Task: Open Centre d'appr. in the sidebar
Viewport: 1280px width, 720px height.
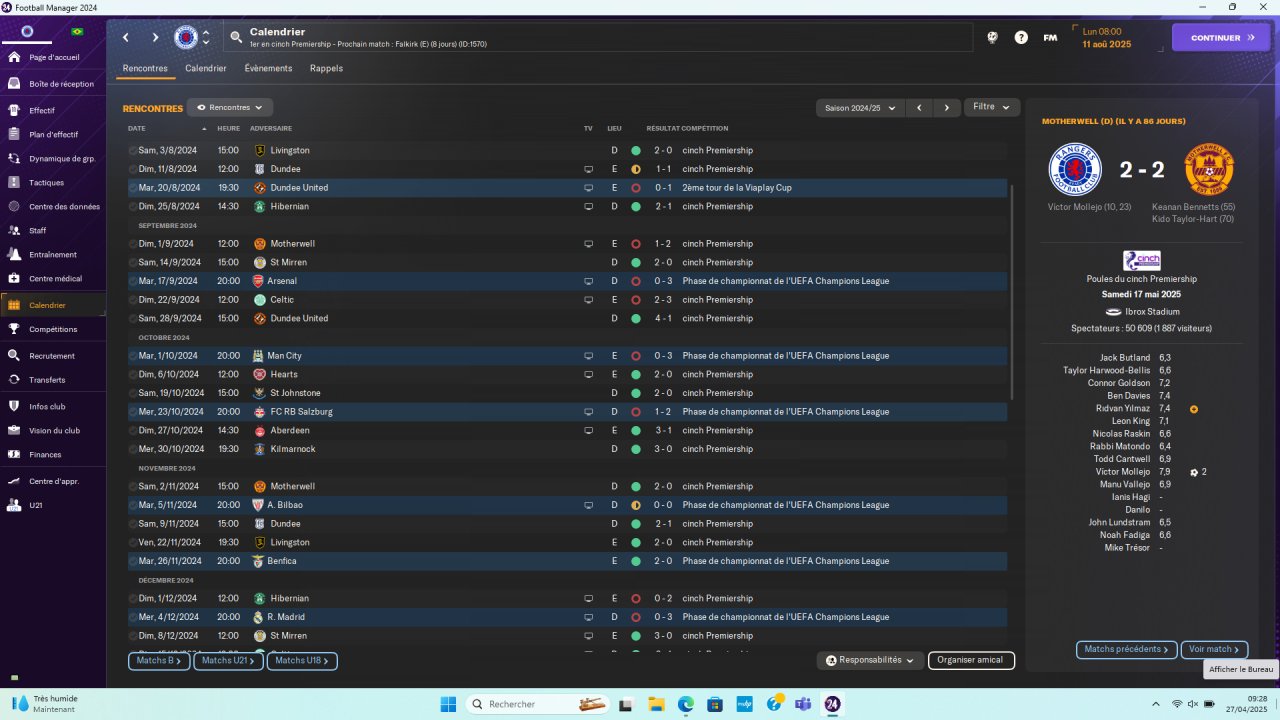Action: click(x=54, y=481)
